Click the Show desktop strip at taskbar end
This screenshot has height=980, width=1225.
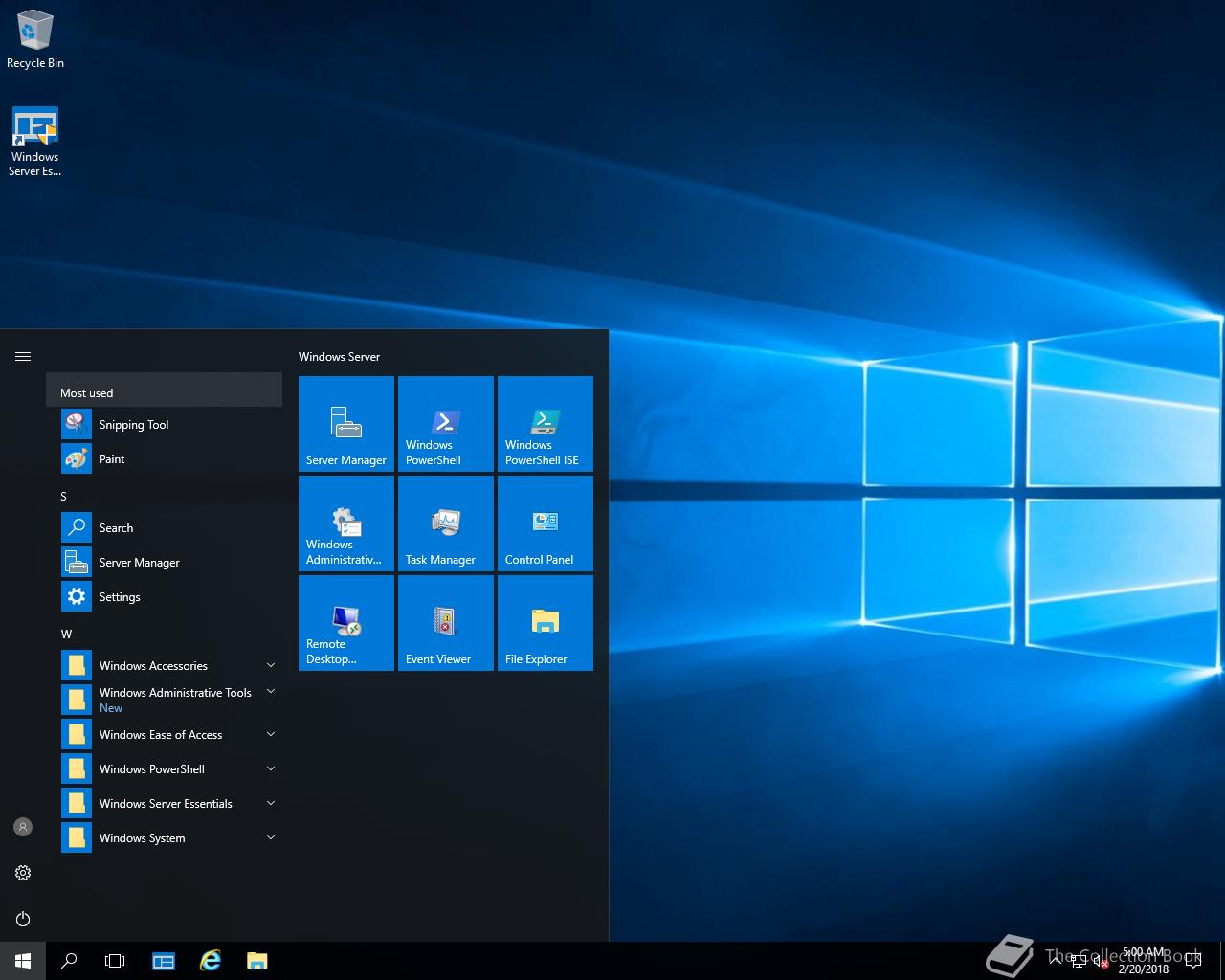point(1222,961)
